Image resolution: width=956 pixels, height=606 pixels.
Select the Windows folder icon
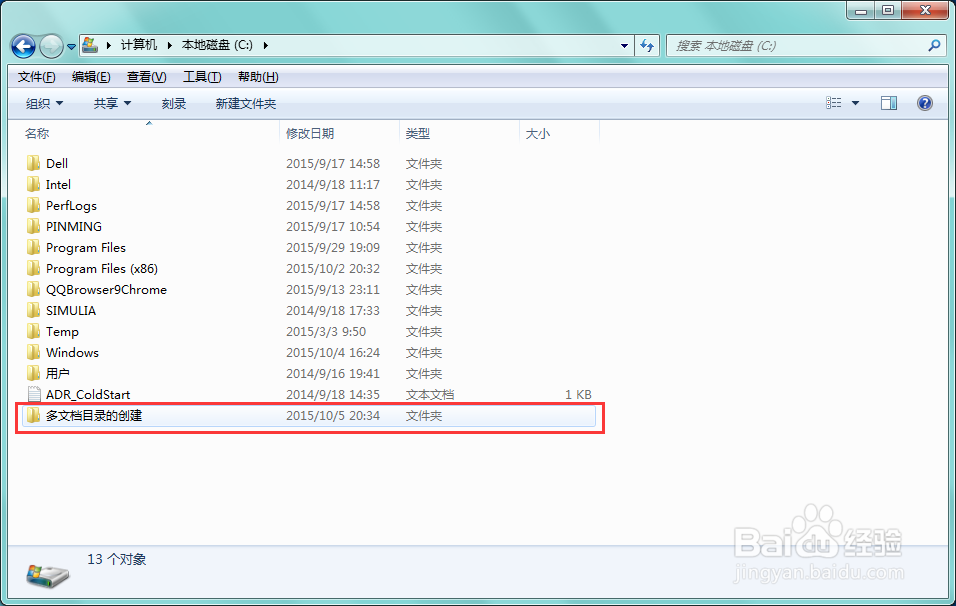pos(34,352)
